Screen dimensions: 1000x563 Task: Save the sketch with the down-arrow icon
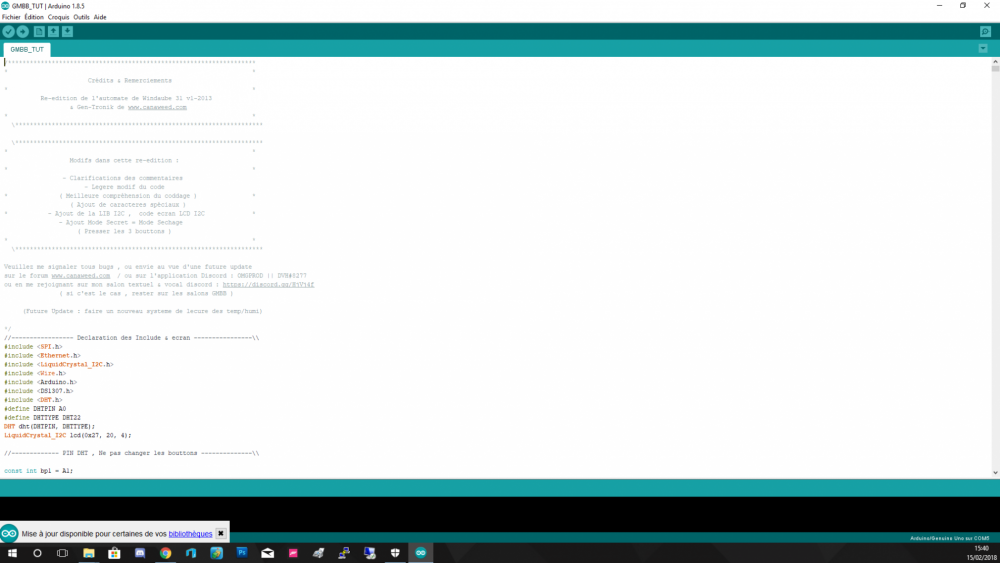coord(67,31)
